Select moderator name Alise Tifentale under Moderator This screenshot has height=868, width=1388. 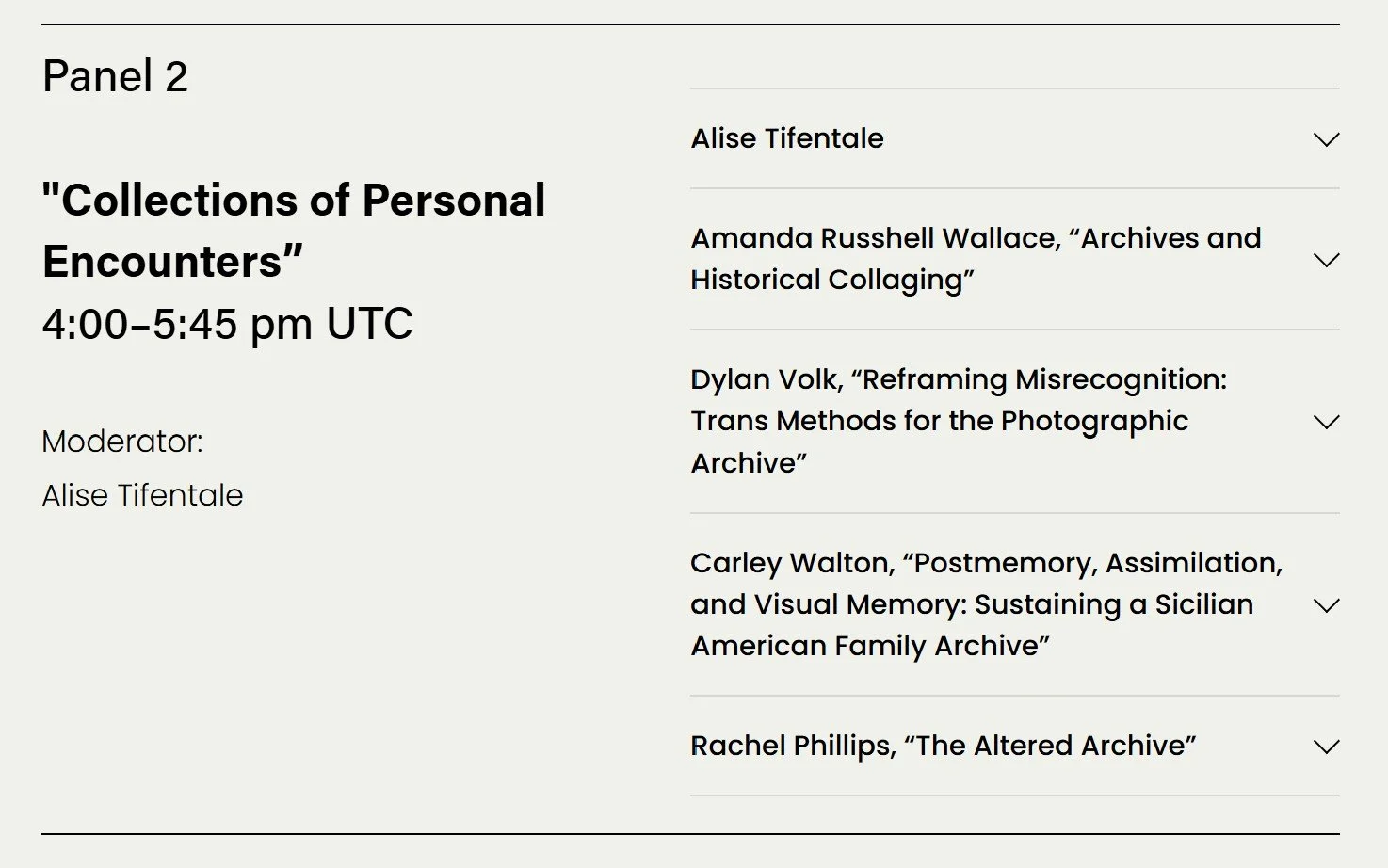click(142, 495)
